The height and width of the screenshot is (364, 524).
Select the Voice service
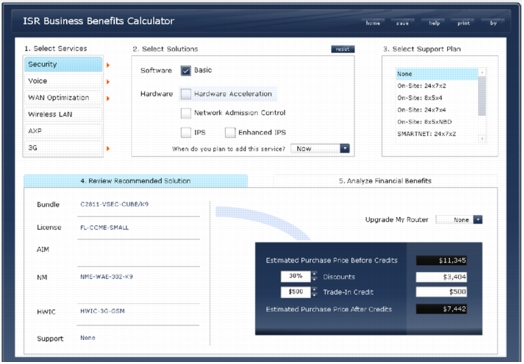coord(63,81)
